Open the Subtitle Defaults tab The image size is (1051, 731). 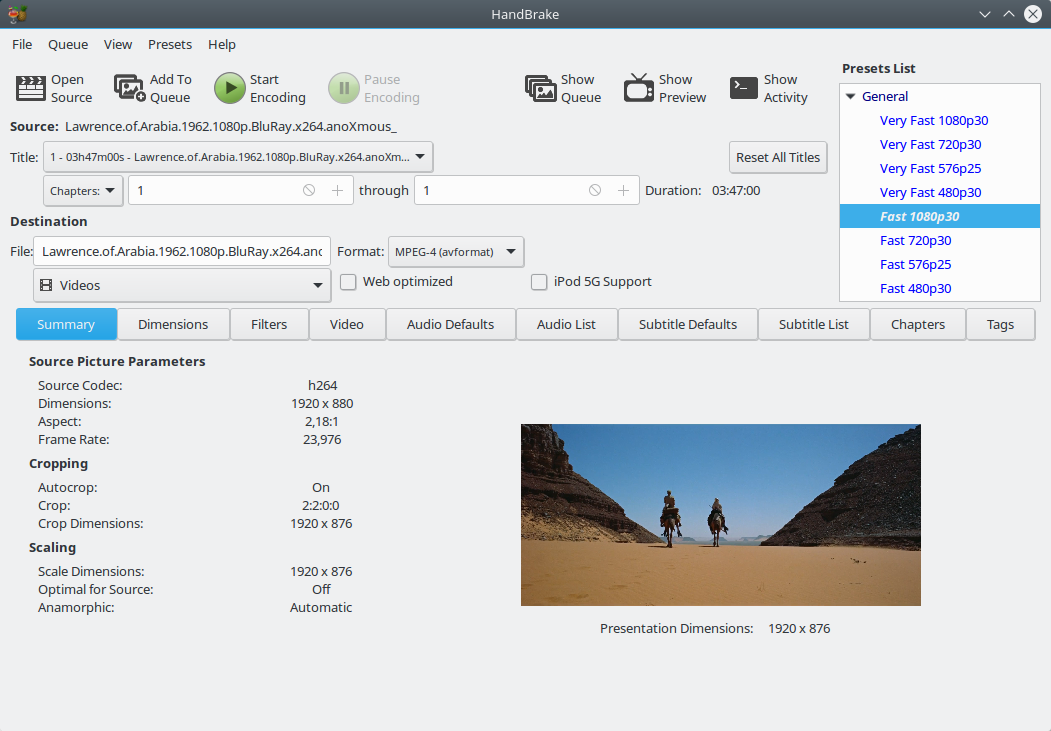click(688, 324)
